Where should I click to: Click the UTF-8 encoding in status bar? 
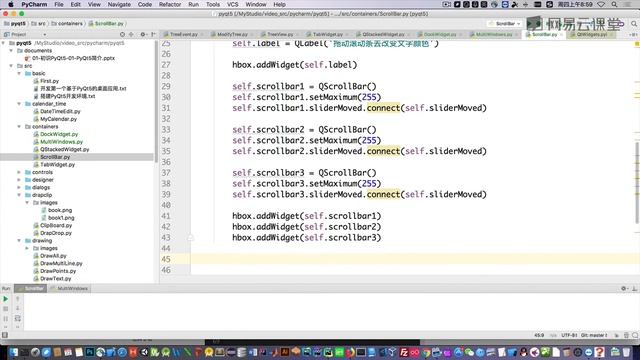click(x=569, y=335)
